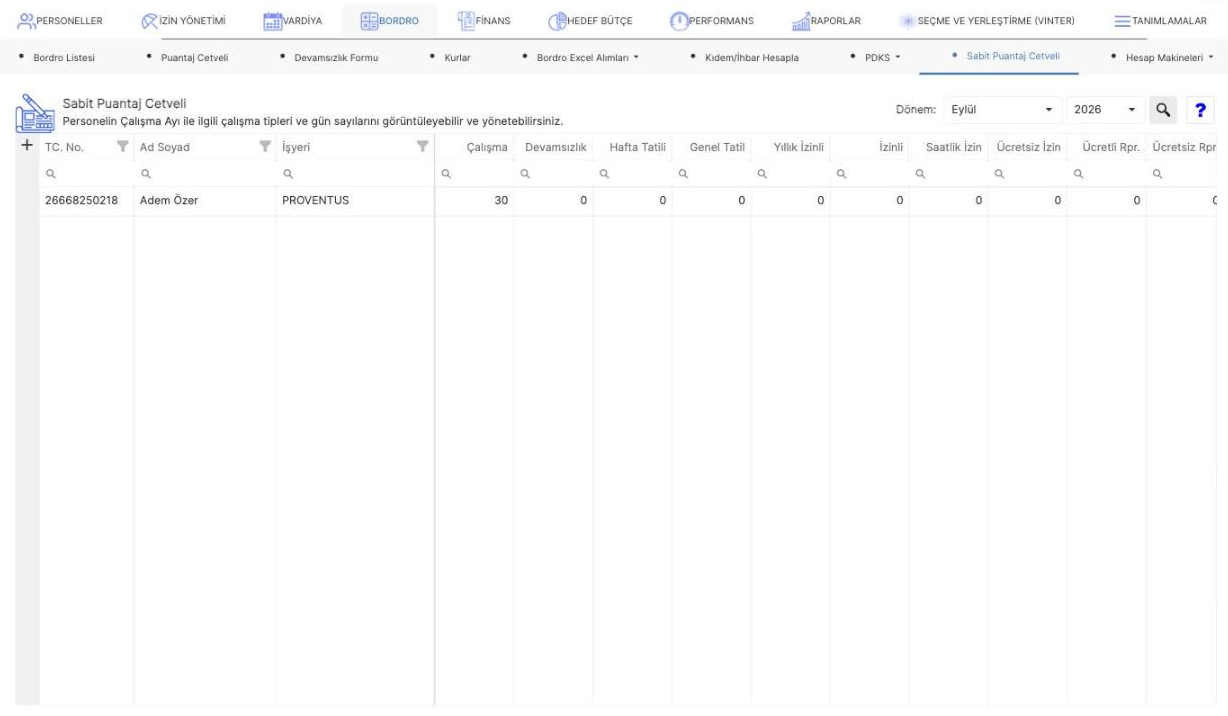Click the Ad Soyad search filter field
This screenshot has width=1228, height=716.
point(205,173)
